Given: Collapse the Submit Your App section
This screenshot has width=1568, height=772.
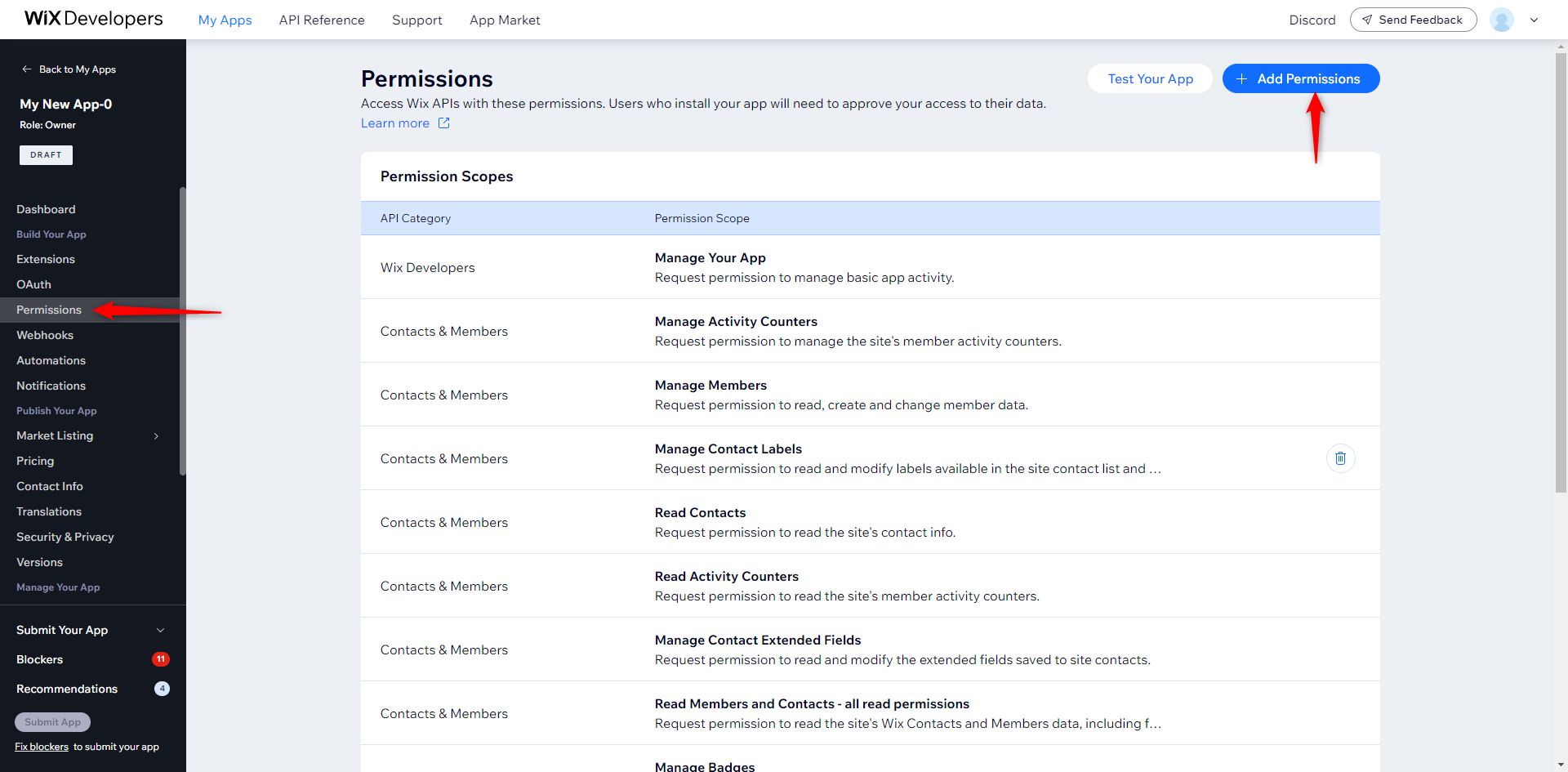Looking at the screenshot, I should point(160,630).
